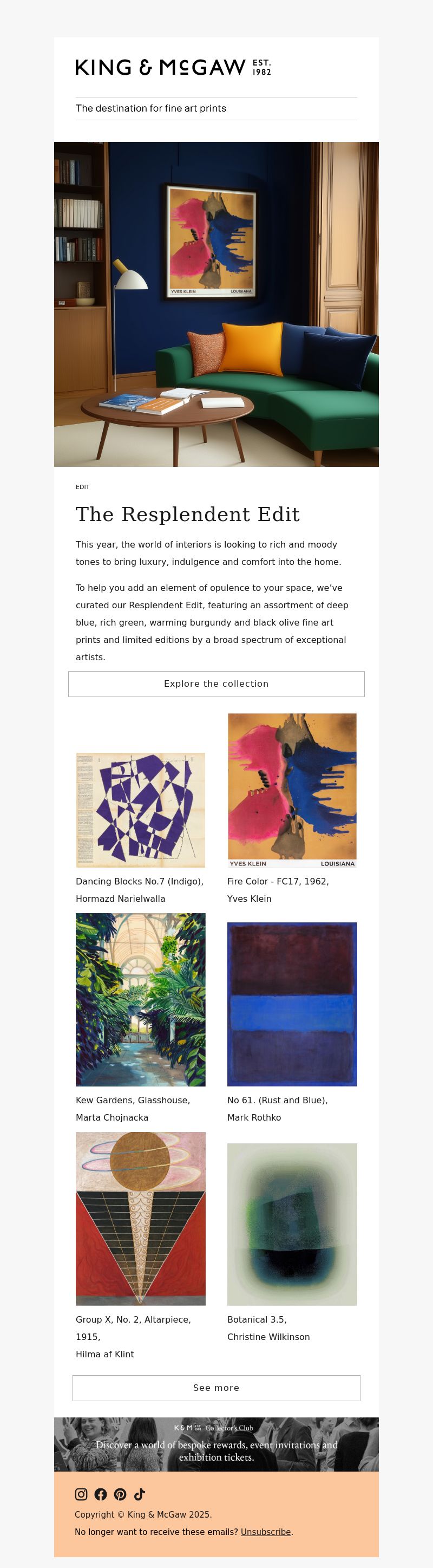The image size is (433, 1568).
Task: Open the Dancing Blocks No.7 artwork thumbnail
Action: click(141, 810)
